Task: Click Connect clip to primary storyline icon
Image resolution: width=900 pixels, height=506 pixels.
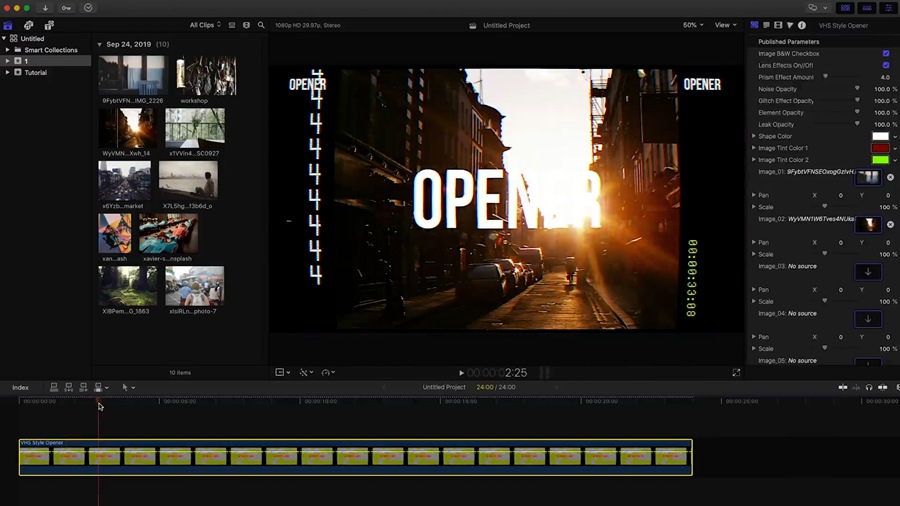Action: [x=54, y=387]
